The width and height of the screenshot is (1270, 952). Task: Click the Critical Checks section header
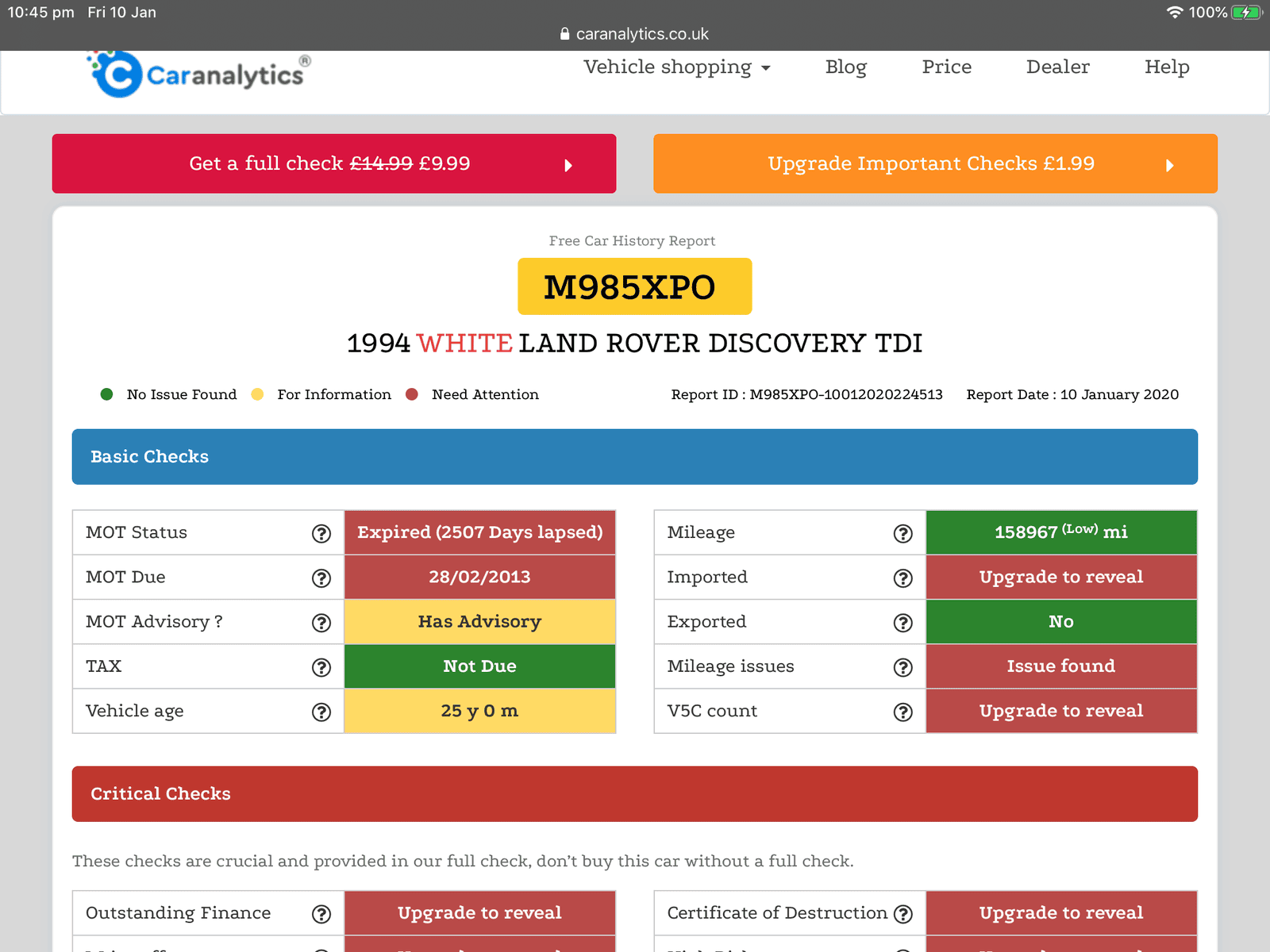[x=635, y=794]
